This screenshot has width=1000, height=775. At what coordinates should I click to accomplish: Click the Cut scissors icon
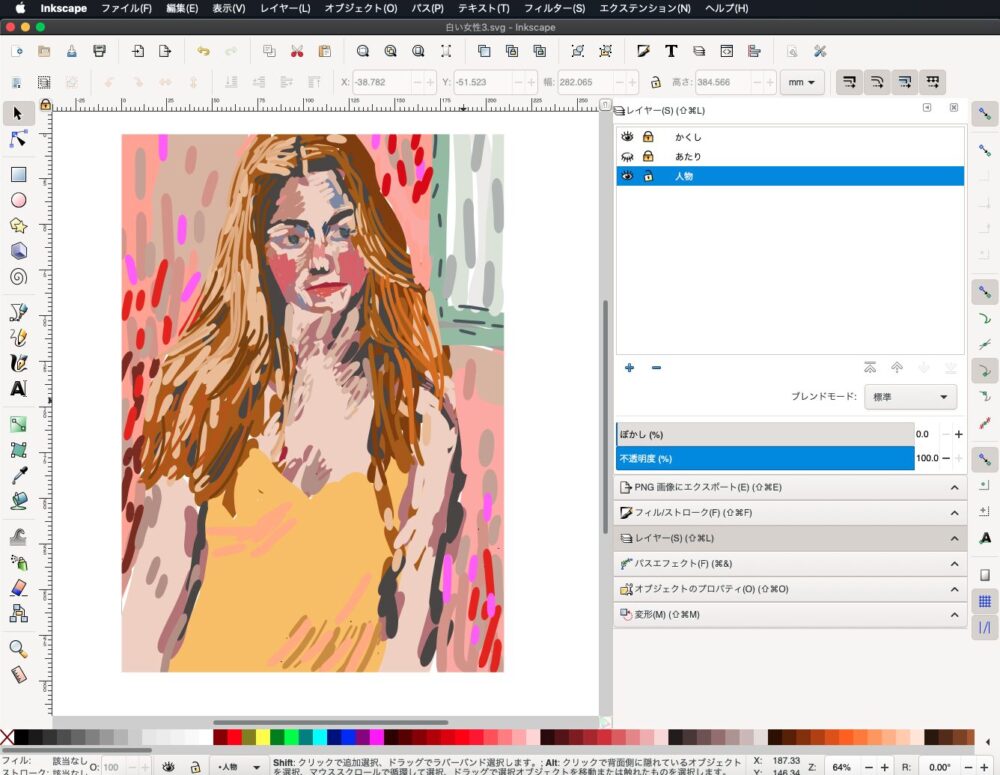click(297, 51)
